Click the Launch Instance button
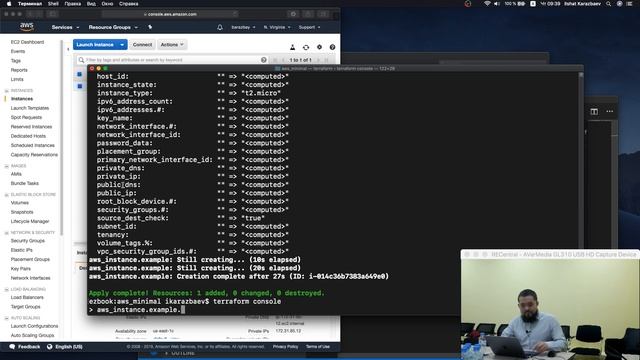The height and width of the screenshot is (360, 640). [x=95, y=44]
